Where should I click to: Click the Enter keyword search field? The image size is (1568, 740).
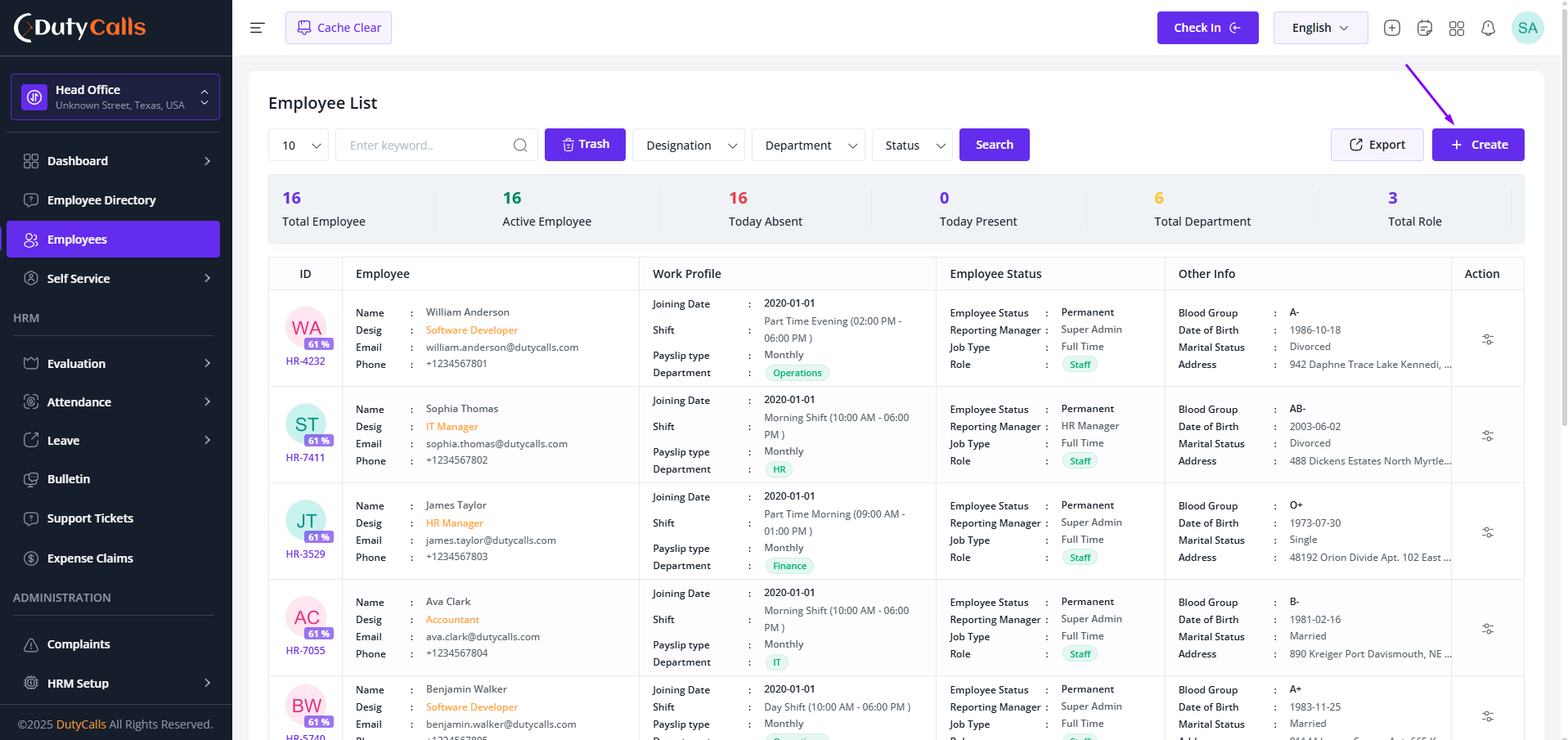point(425,145)
